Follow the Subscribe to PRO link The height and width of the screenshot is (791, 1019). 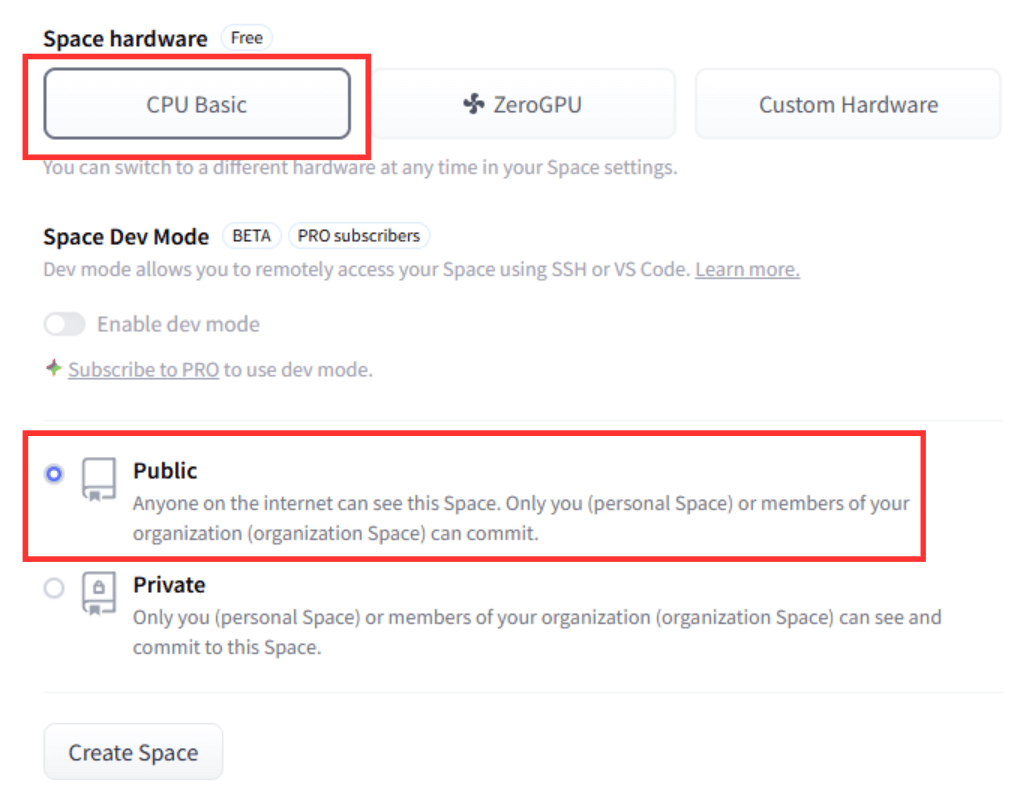coord(143,369)
